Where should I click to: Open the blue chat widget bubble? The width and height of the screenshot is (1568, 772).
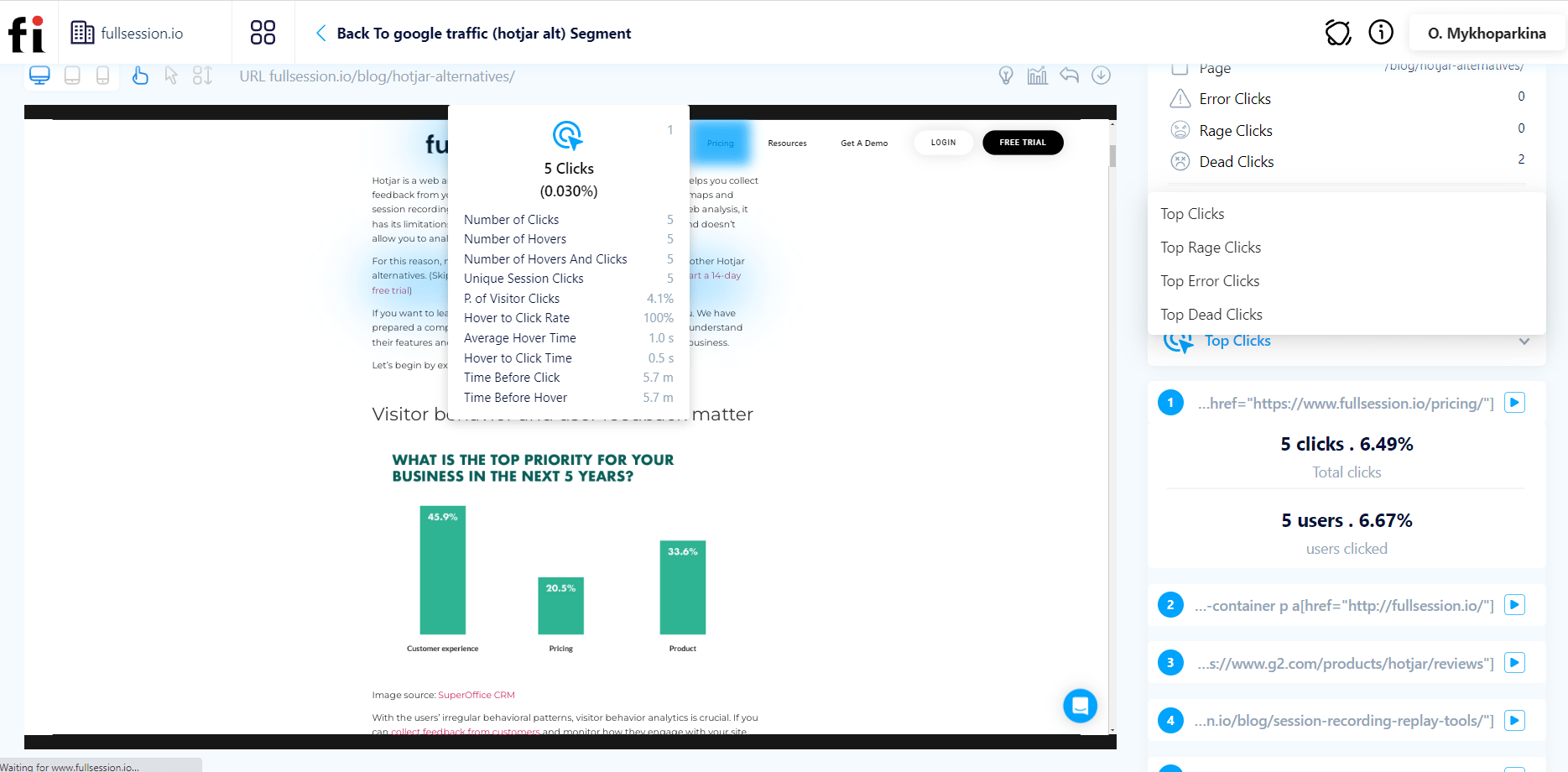pyautogui.click(x=1080, y=706)
